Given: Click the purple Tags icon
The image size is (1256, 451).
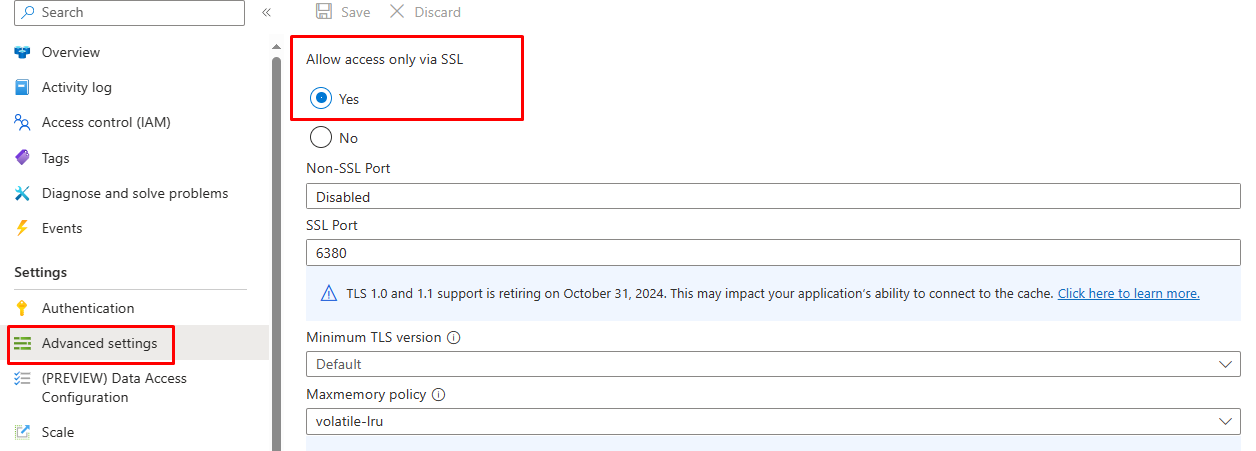Looking at the screenshot, I should tap(22, 158).
